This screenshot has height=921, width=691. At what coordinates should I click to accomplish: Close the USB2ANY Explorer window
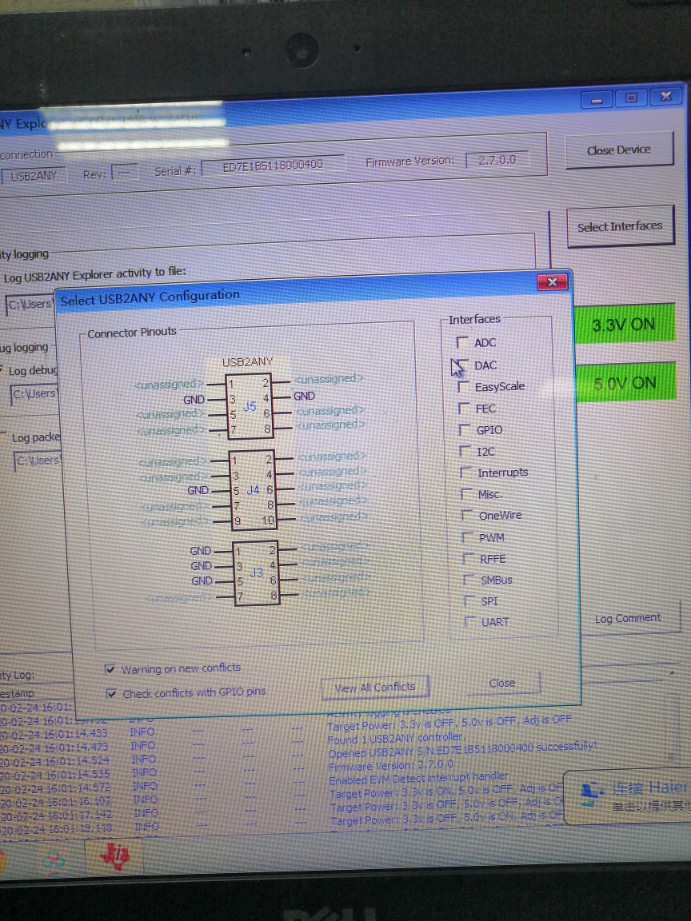pos(666,96)
